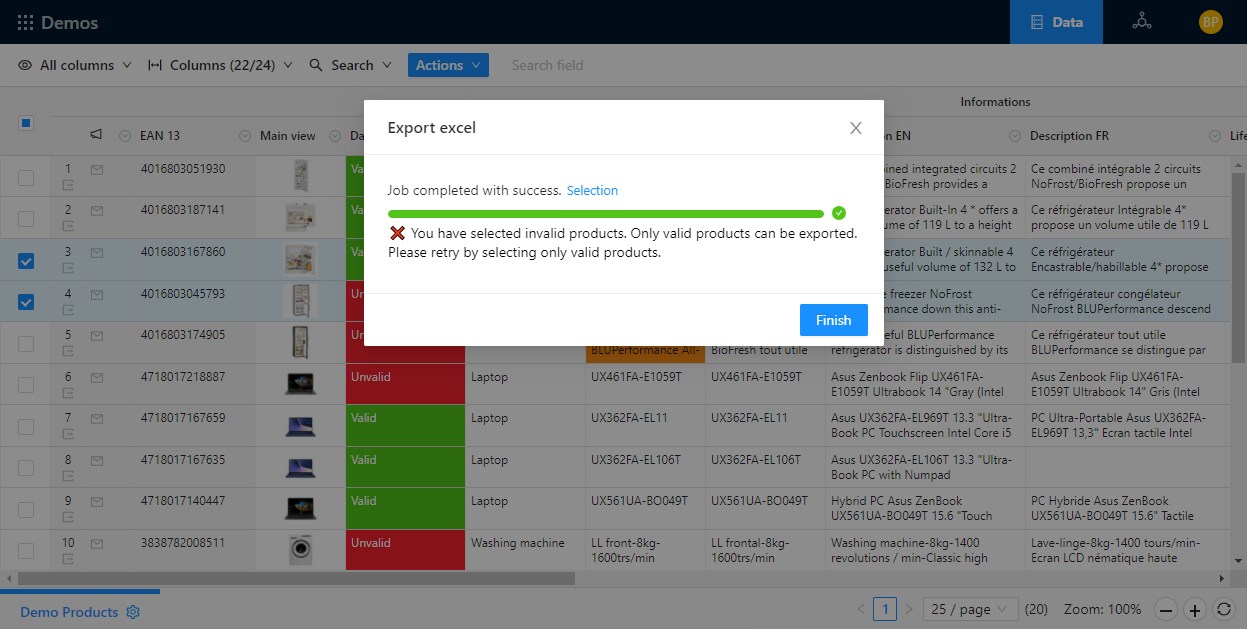Open the Selection link in dialog

tap(592, 191)
